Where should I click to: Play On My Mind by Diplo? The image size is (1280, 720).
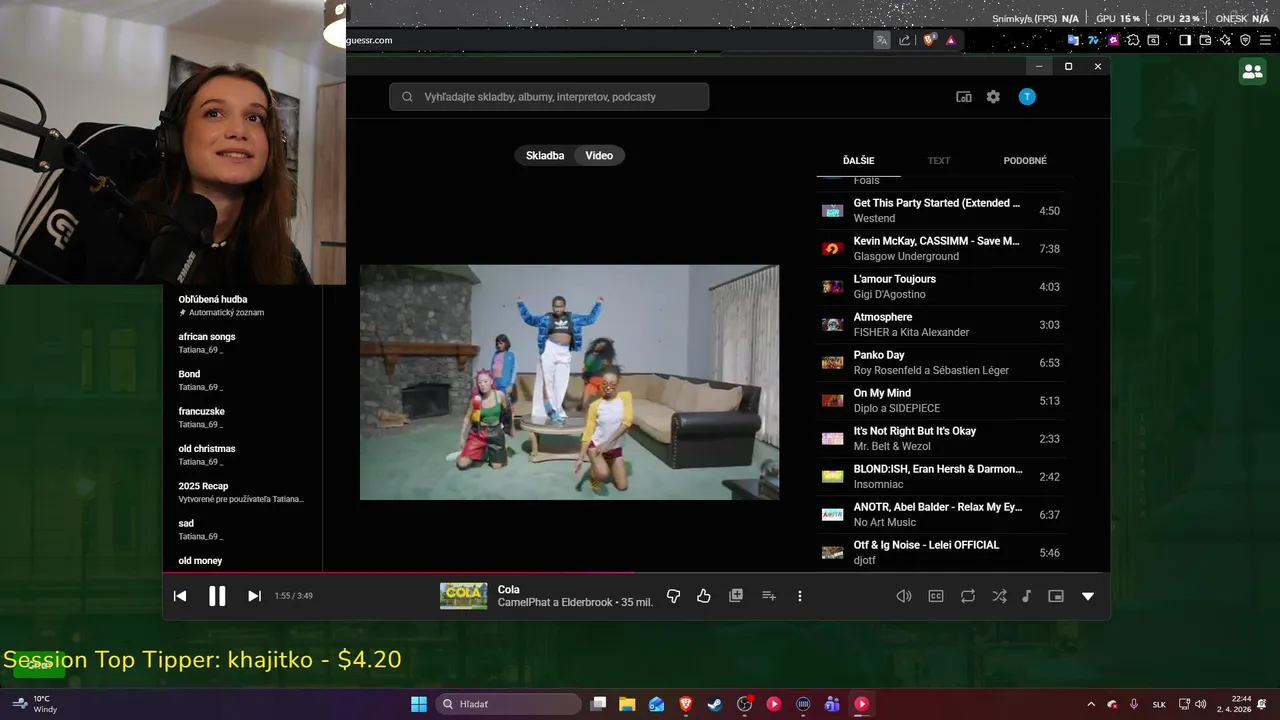941,401
